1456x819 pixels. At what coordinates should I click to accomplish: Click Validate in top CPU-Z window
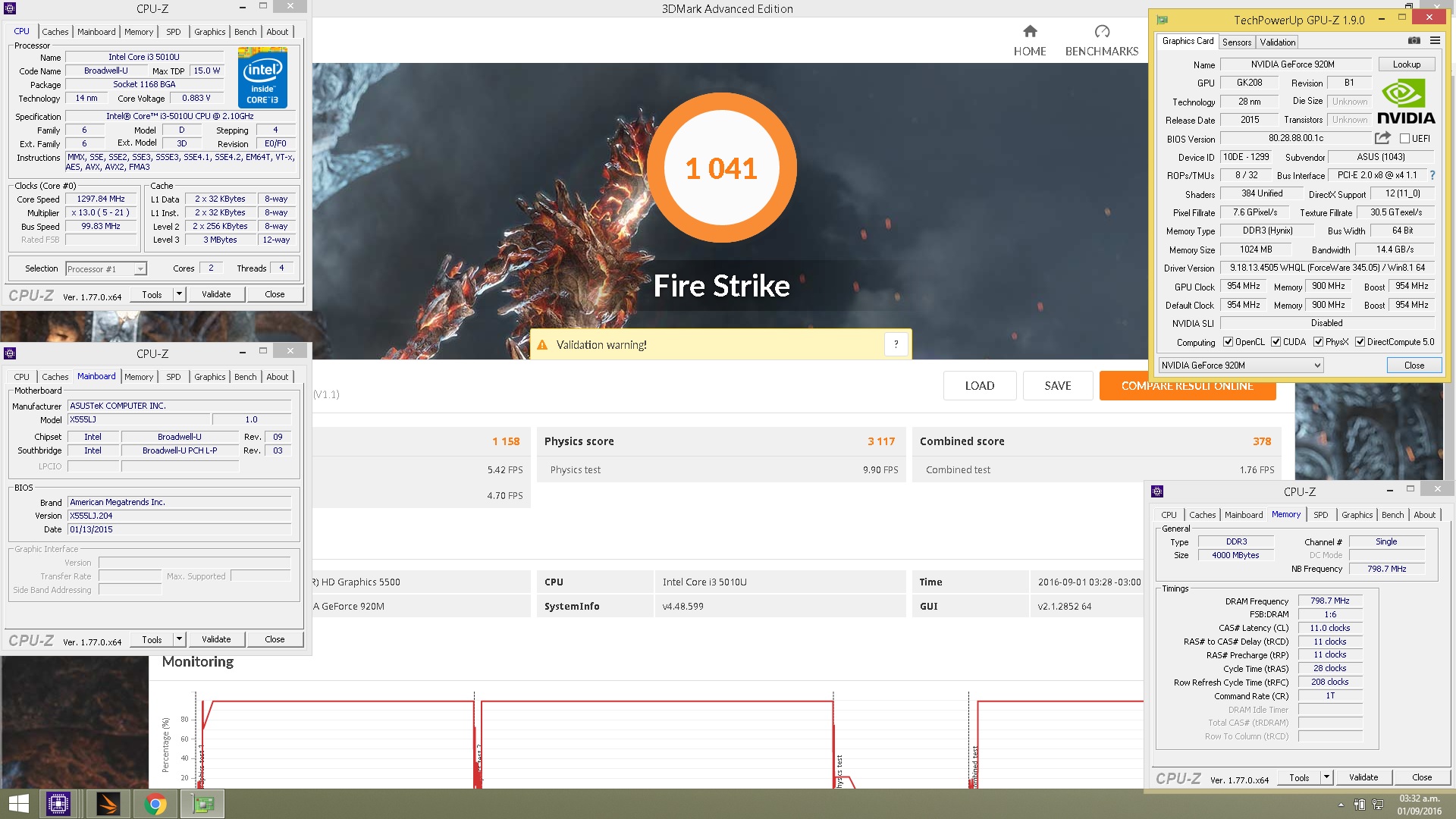(216, 294)
